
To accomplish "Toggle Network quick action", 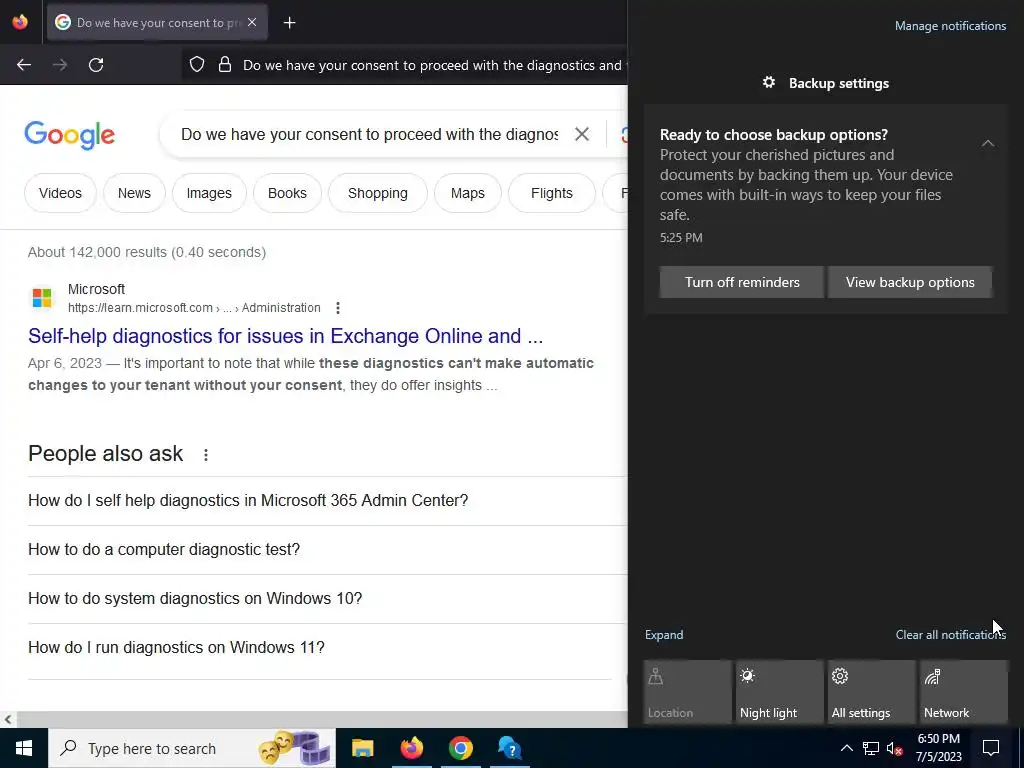I will (964, 692).
